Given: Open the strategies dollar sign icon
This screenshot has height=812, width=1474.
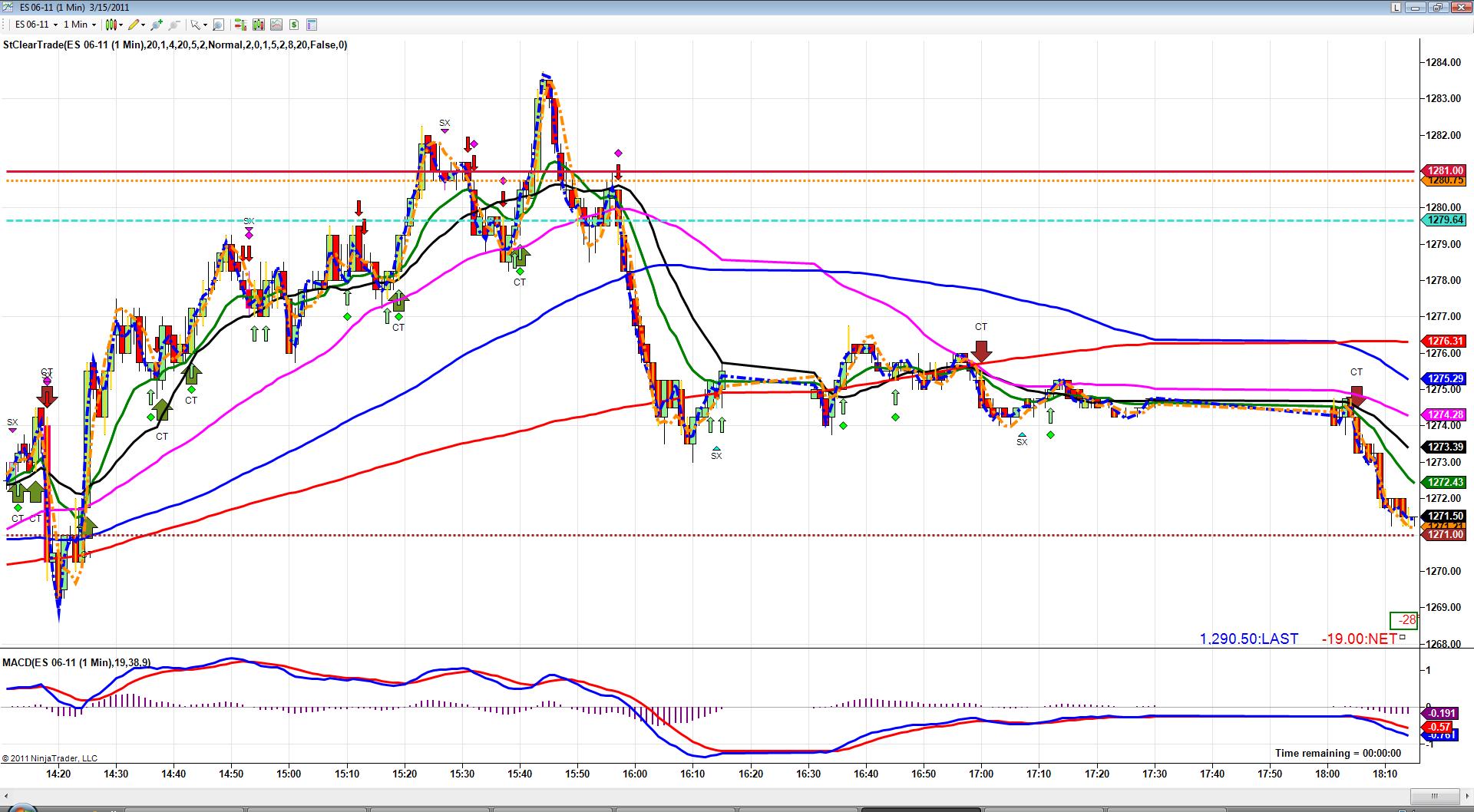Looking at the screenshot, I should 294,25.
